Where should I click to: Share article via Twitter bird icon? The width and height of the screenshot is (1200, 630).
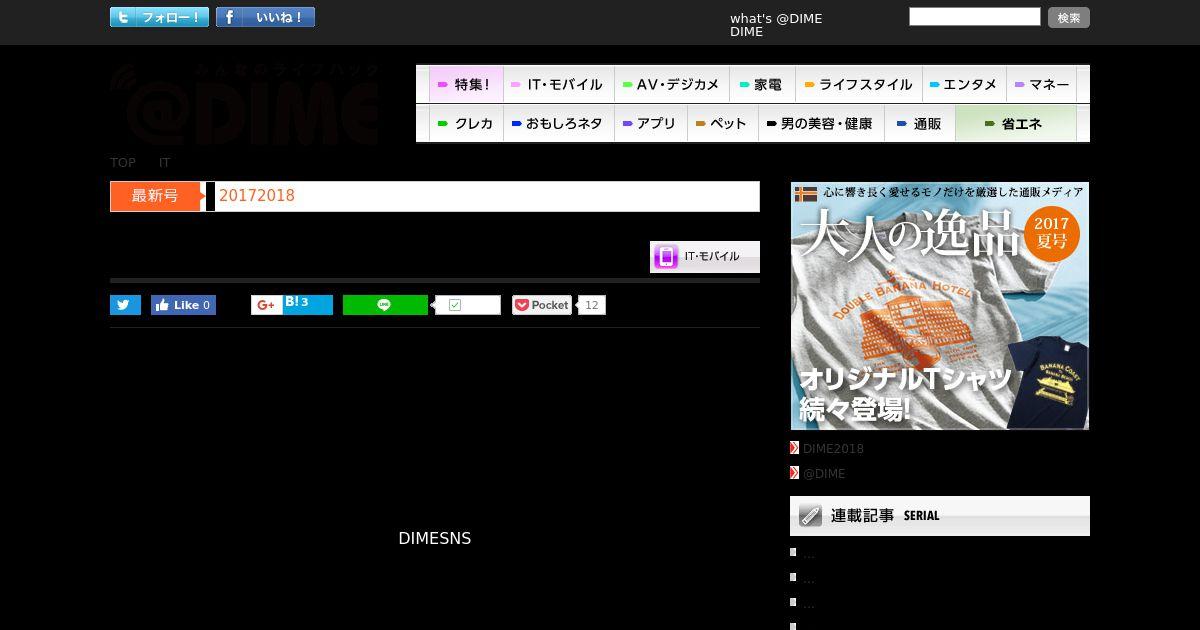click(x=125, y=305)
